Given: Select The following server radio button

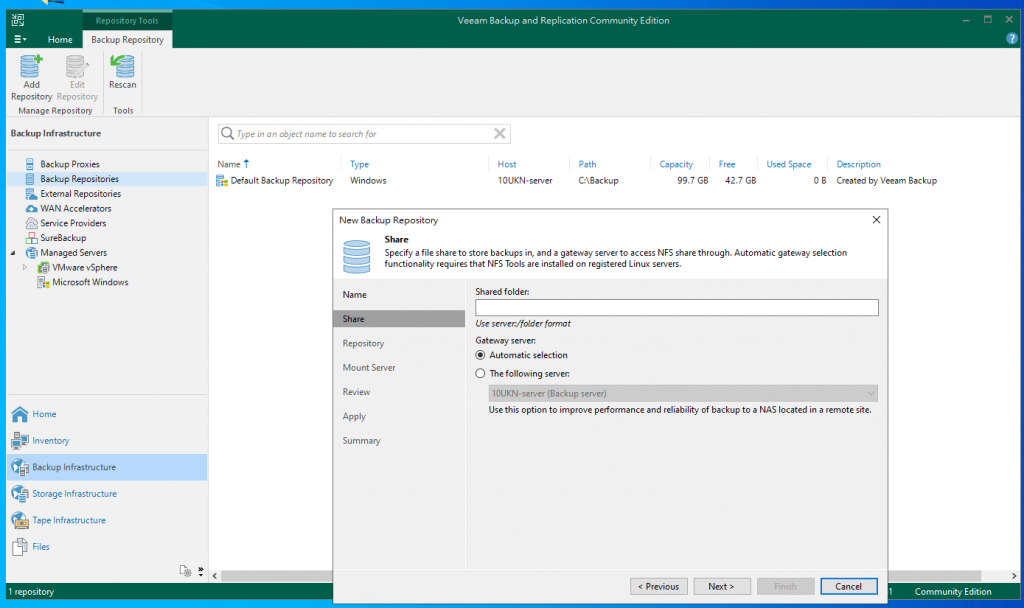Looking at the screenshot, I should [x=481, y=374].
